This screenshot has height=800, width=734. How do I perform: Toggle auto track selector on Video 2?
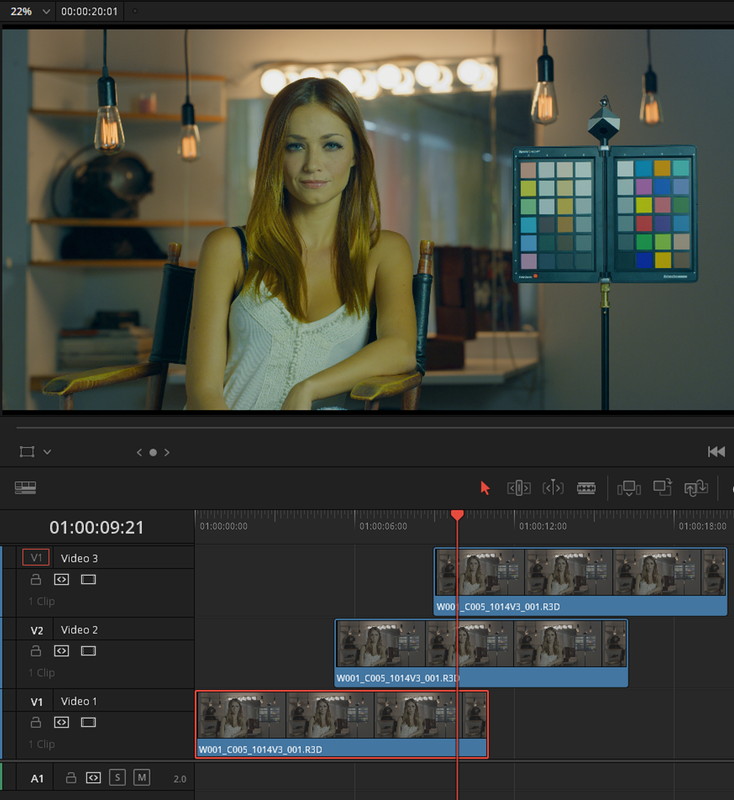click(x=62, y=651)
